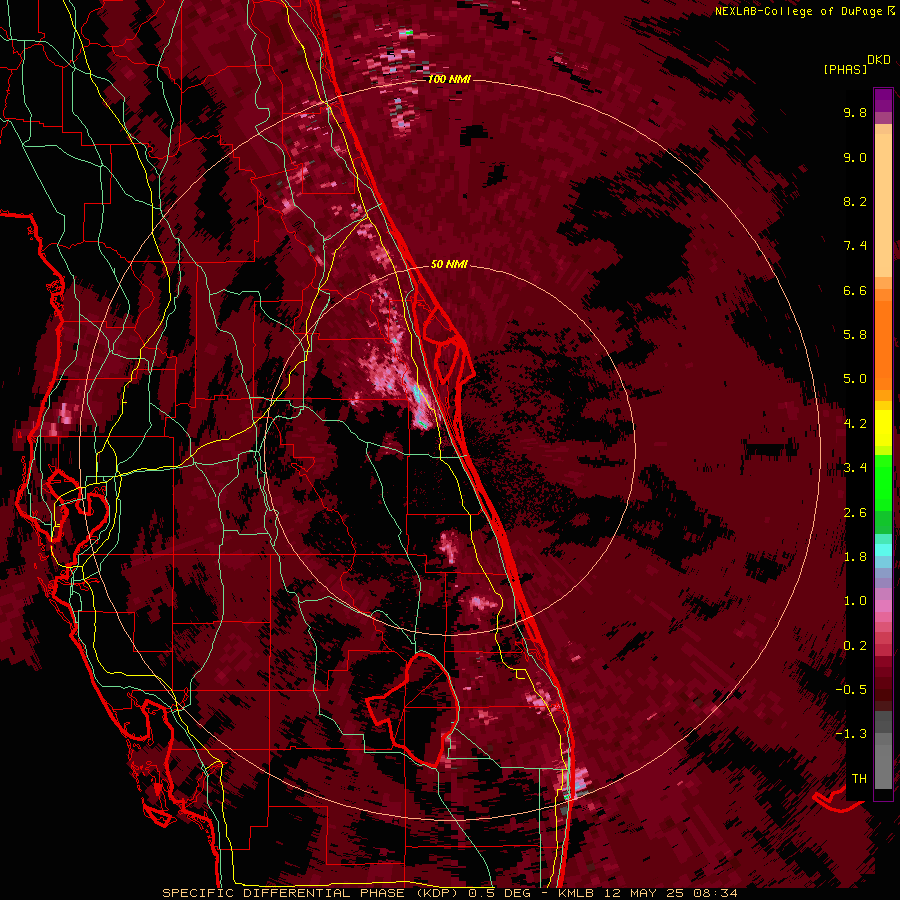Pick the bright green band on color scale
The image size is (900, 900).
883,482
